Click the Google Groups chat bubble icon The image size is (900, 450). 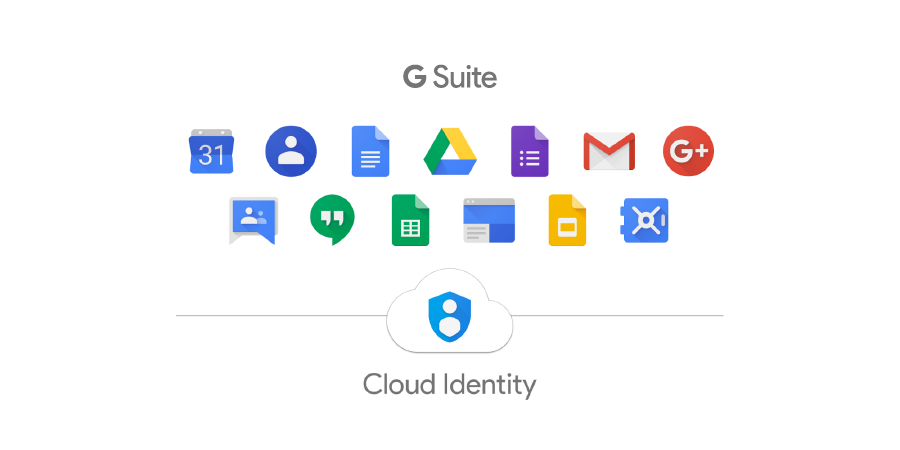click(x=253, y=221)
